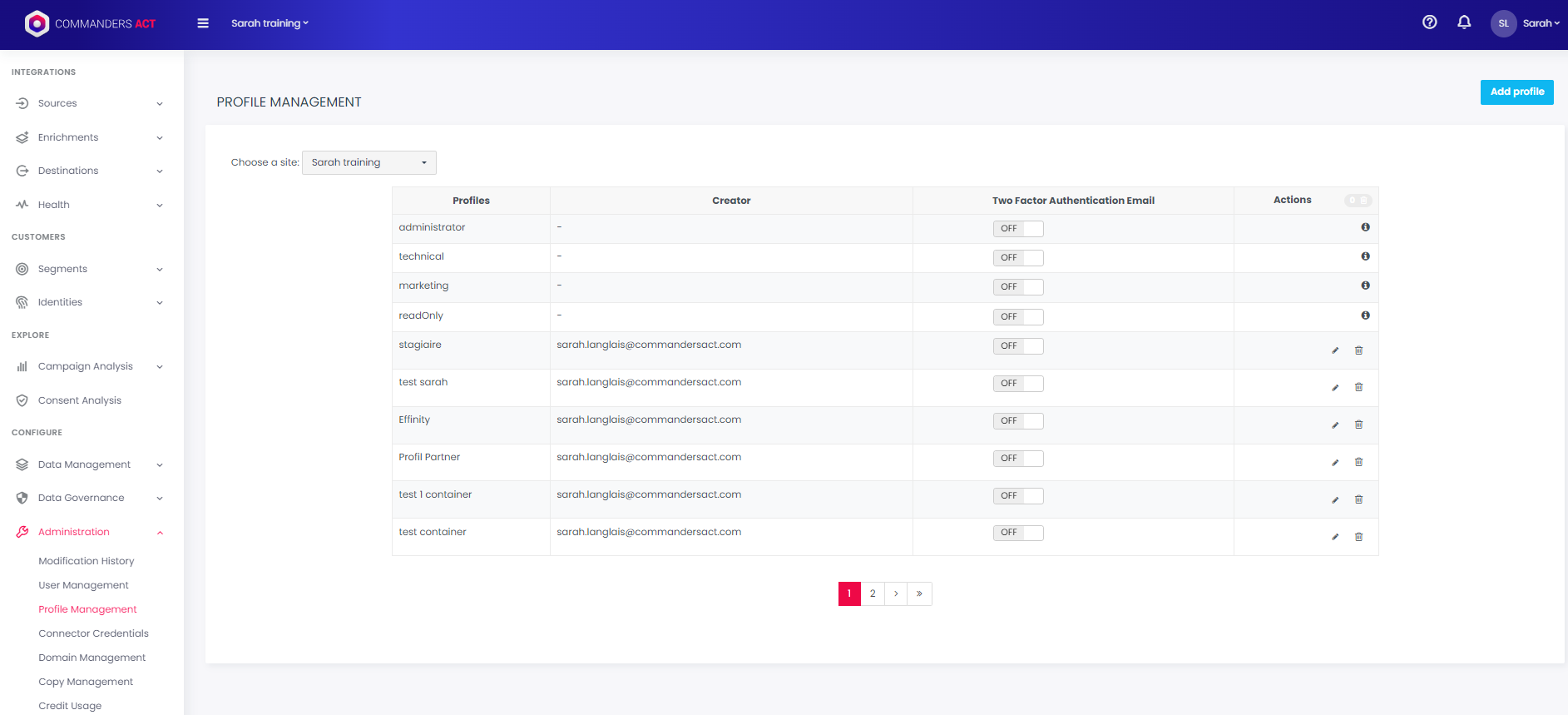Go to Connector Credentials page
The width and height of the screenshot is (1568, 715).
tap(93, 633)
